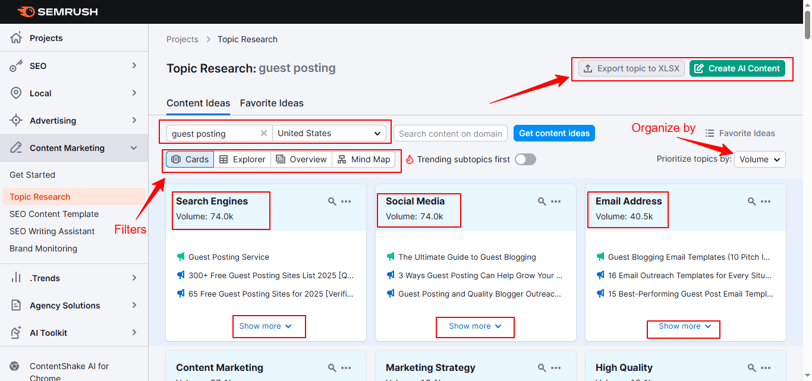The width and height of the screenshot is (812, 381).
Task: Open Prioritize topics by Volume dropdown
Action: pos(760,159)
